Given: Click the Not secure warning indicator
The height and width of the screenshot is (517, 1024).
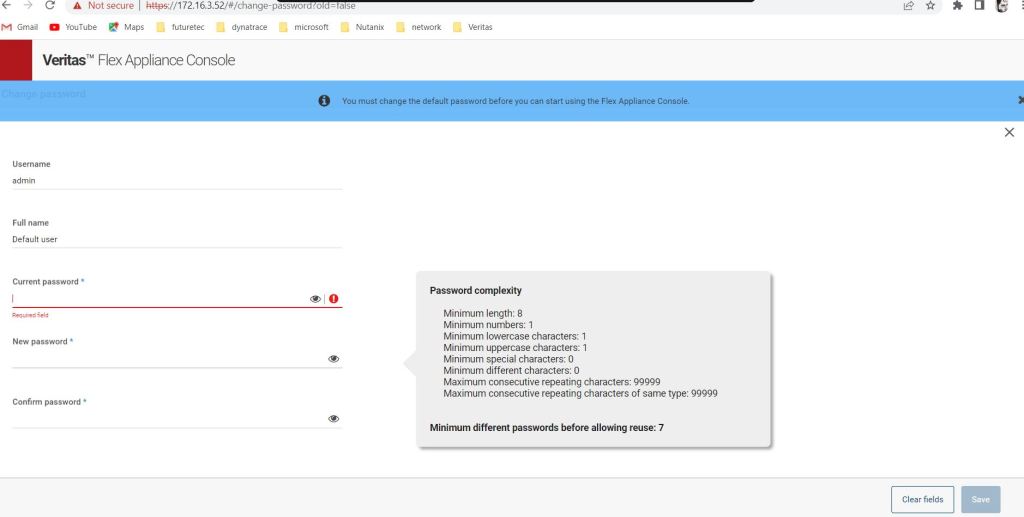Looking at the screenshot, I should [104, 6].
